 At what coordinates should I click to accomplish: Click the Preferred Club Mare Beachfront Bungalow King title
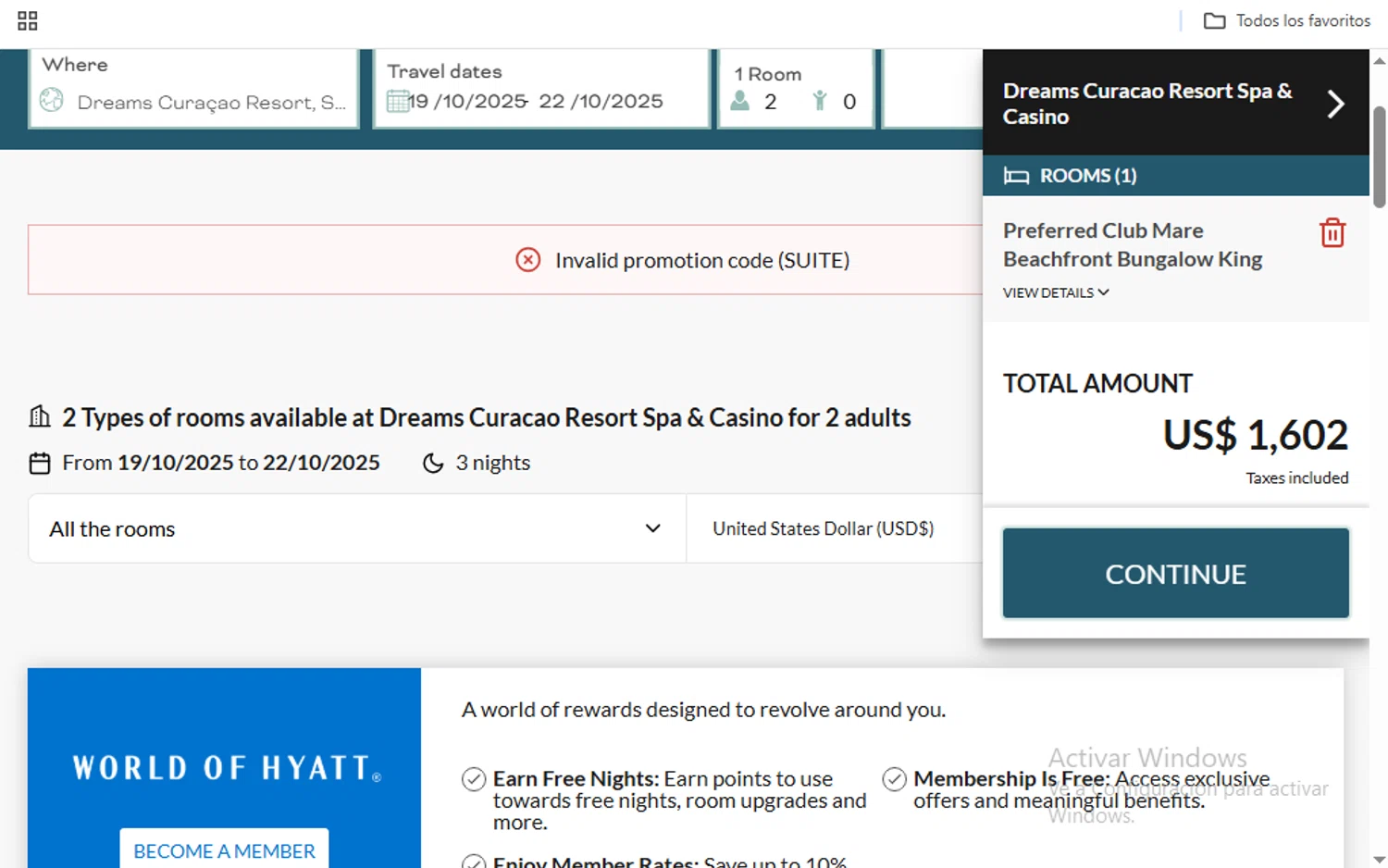click(x=1133, y=244)
